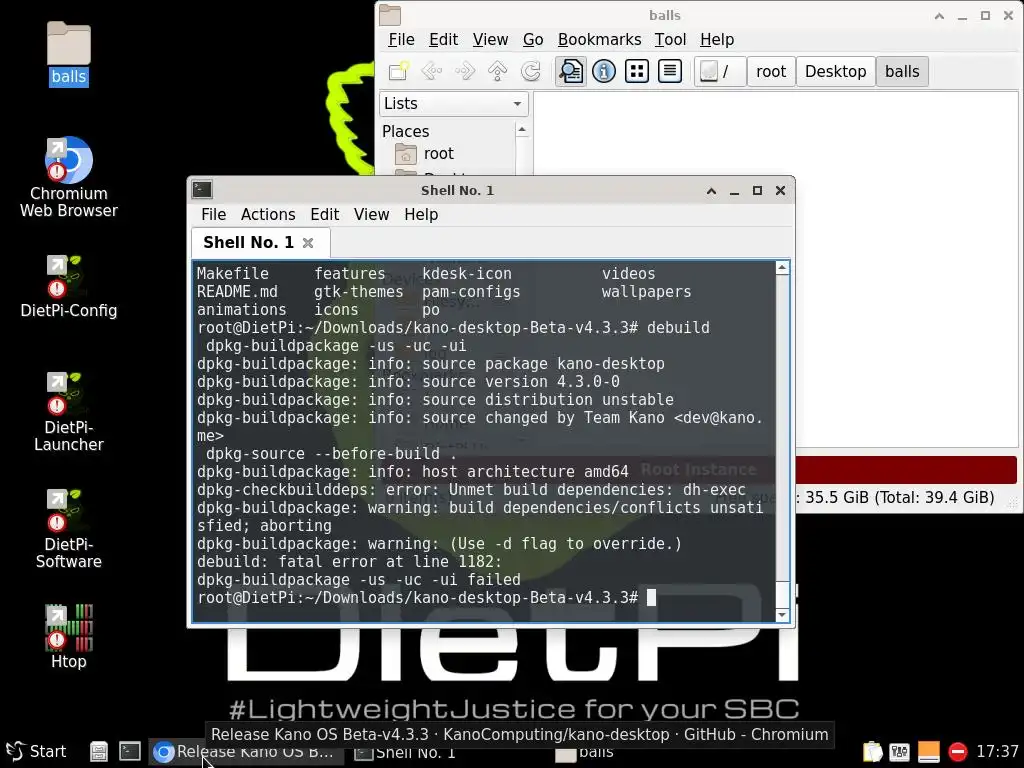
Task: Open new tab icon in balls file manager
Action: 398,71
